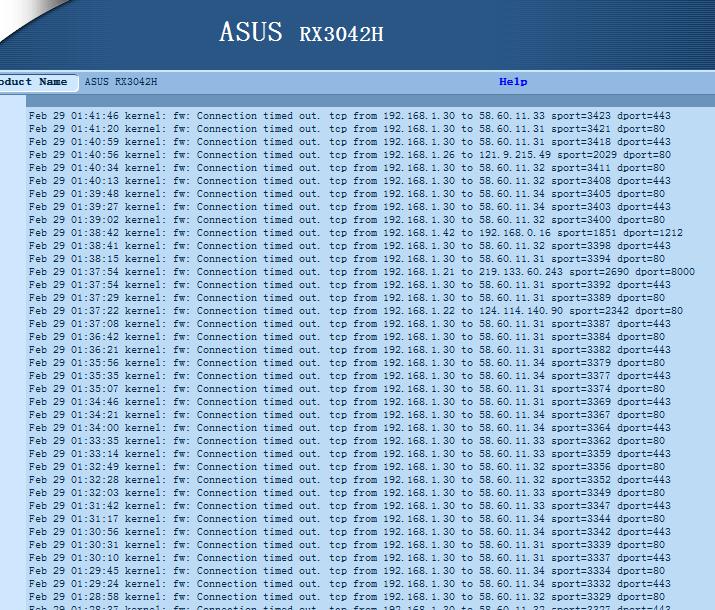The height and width of the screenshot is (610, 715).
Task: Select the log entry at 01:34:00
Action: (350, 428)
